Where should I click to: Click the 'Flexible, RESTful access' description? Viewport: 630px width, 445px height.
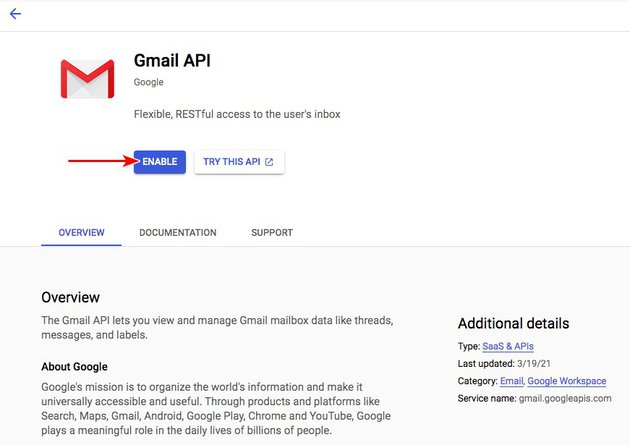(237, 114)
